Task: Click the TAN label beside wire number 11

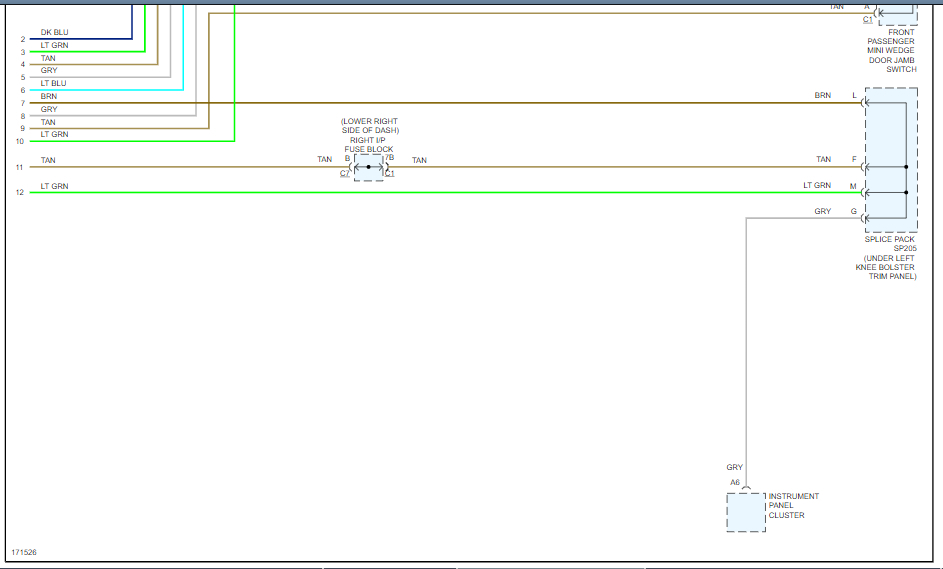Action: click(48, 160)
